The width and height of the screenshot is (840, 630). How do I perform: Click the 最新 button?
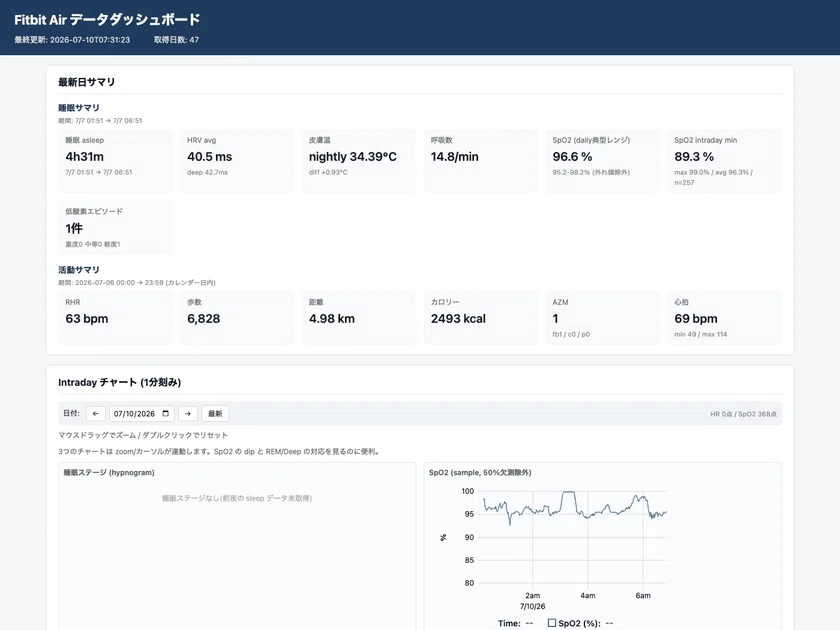coord(215,414)
